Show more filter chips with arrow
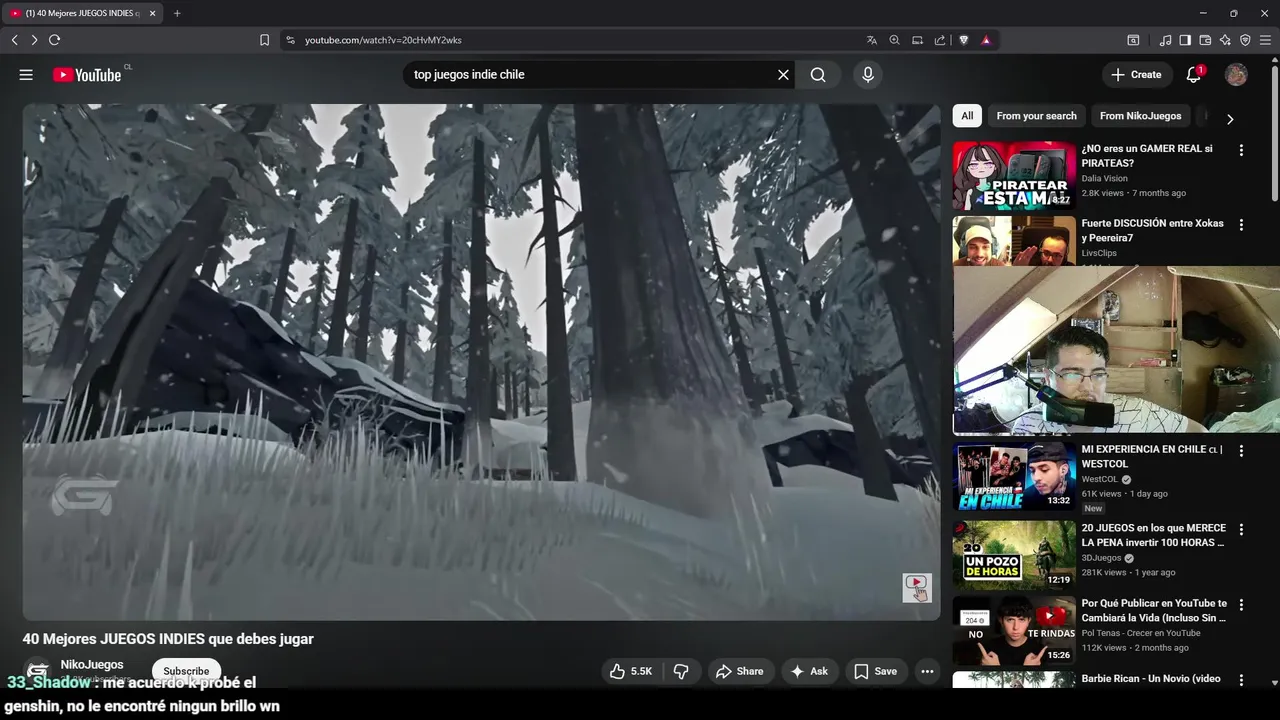Viewport: 1280px width, 720px height. [1230, 118]
